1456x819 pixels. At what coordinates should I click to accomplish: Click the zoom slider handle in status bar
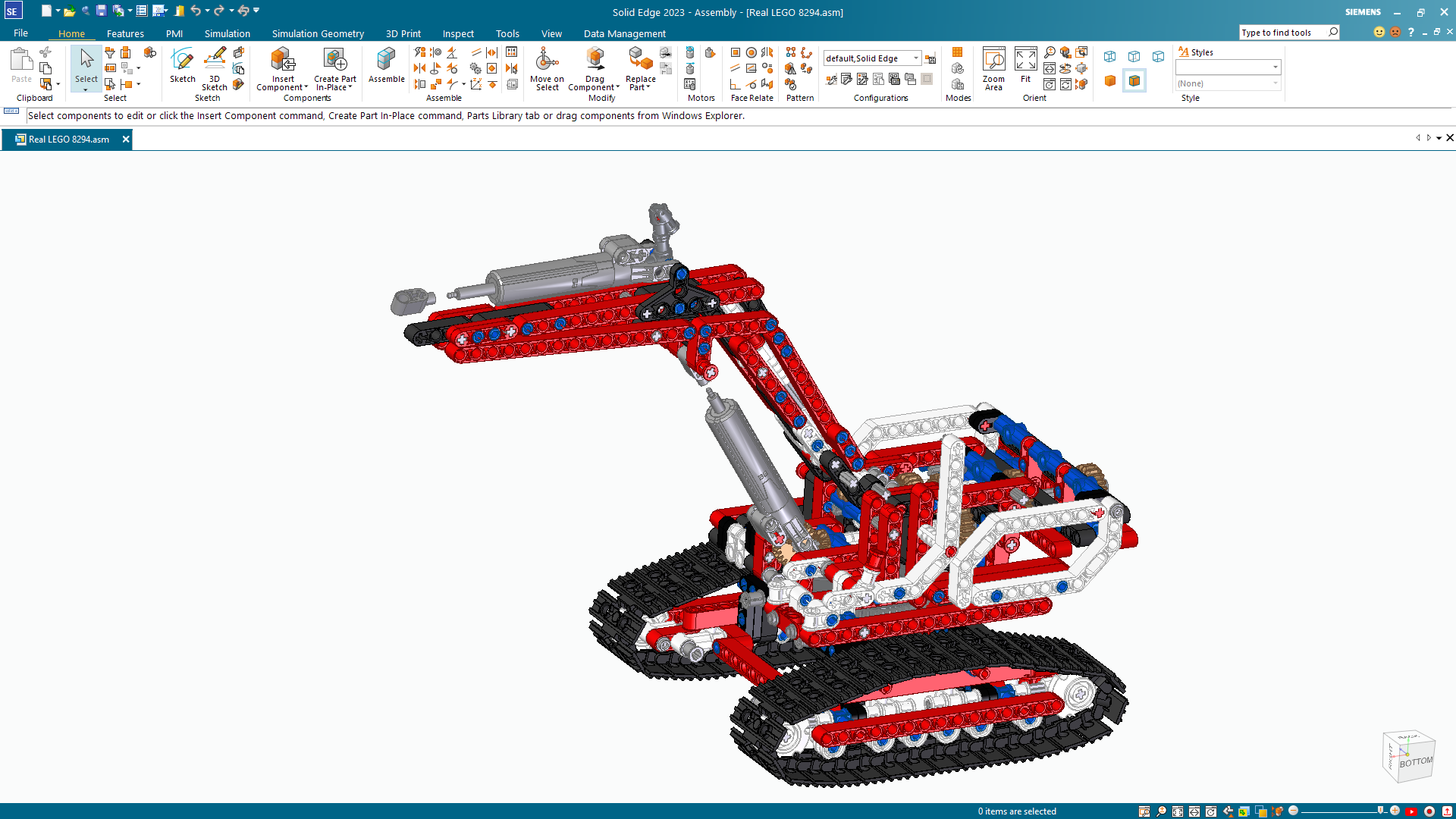(x=1381, y=811)
